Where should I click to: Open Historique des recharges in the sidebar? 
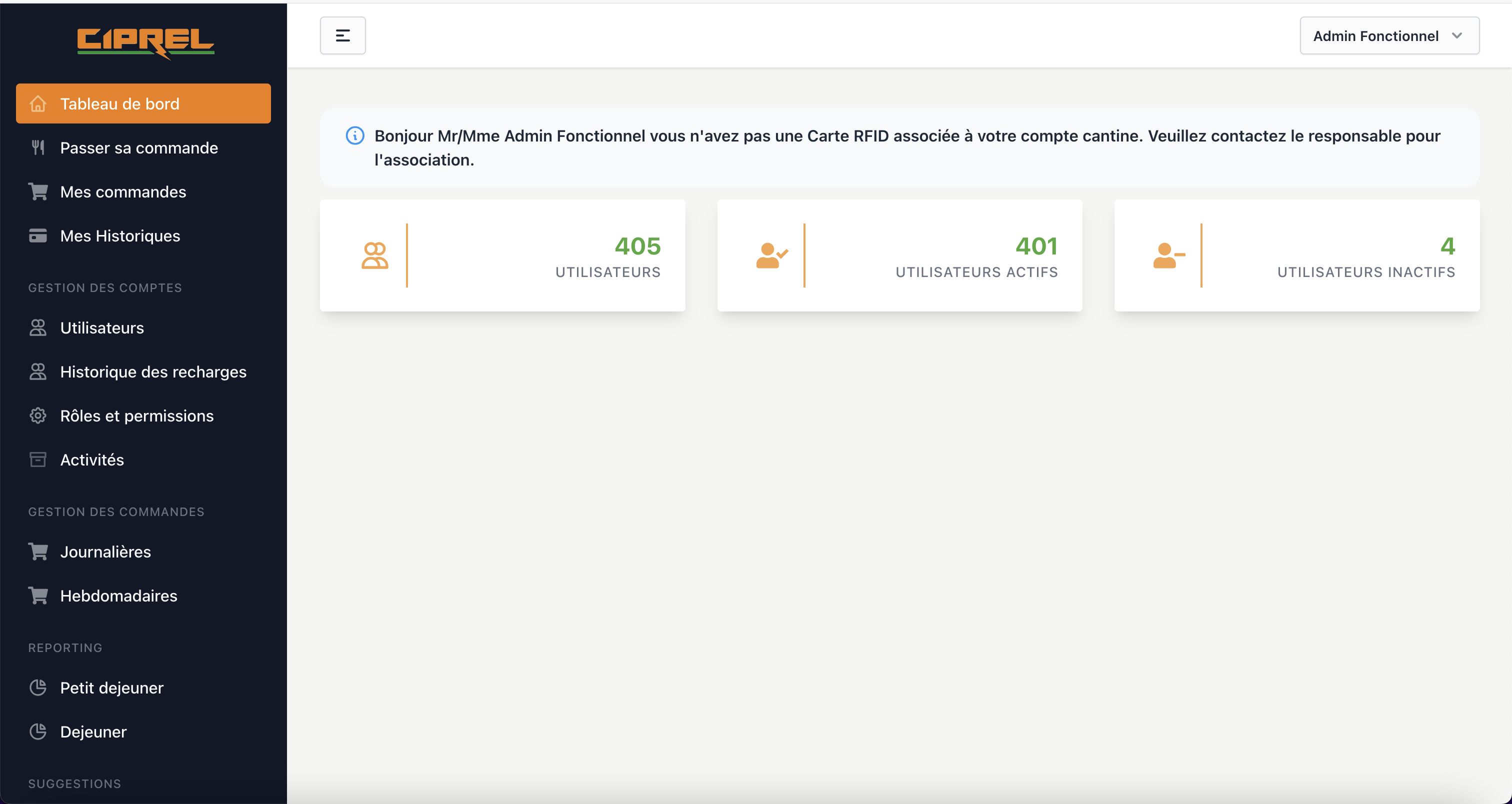click(152, 371)
